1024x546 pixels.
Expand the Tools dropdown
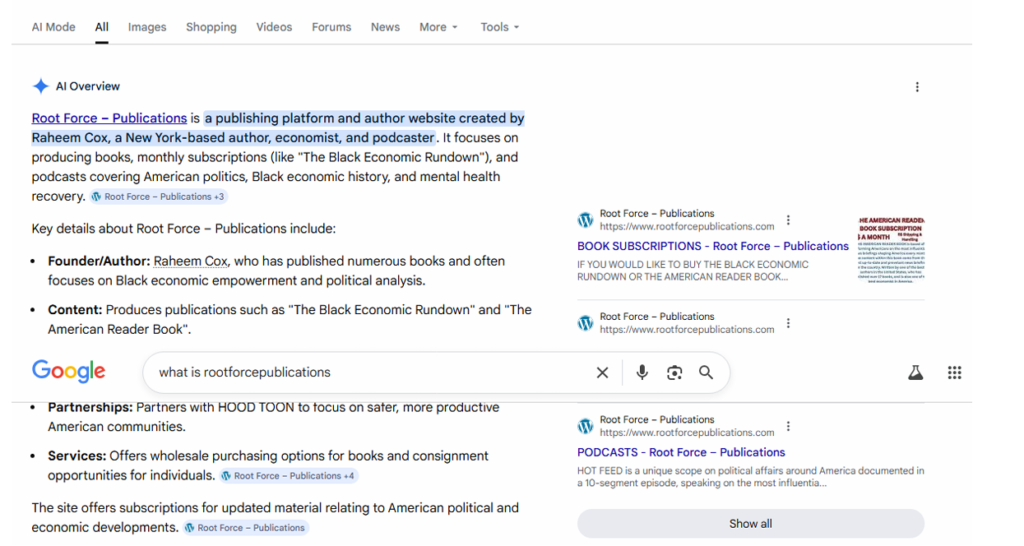click(499, 27)
